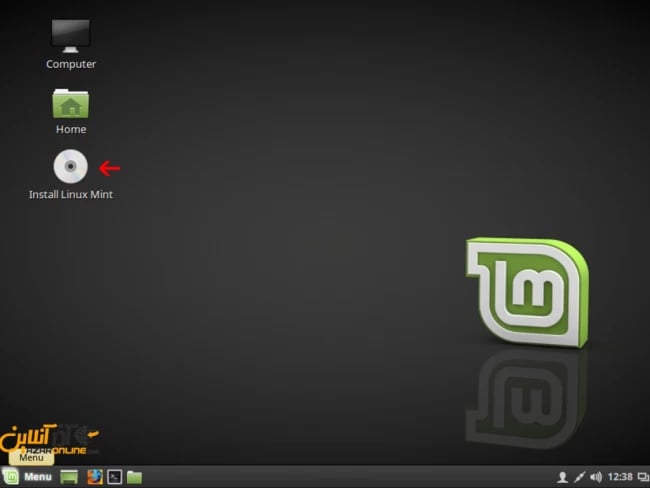
Task: Click the Show Desktop panel icon
Action: (x=69, y=477)
